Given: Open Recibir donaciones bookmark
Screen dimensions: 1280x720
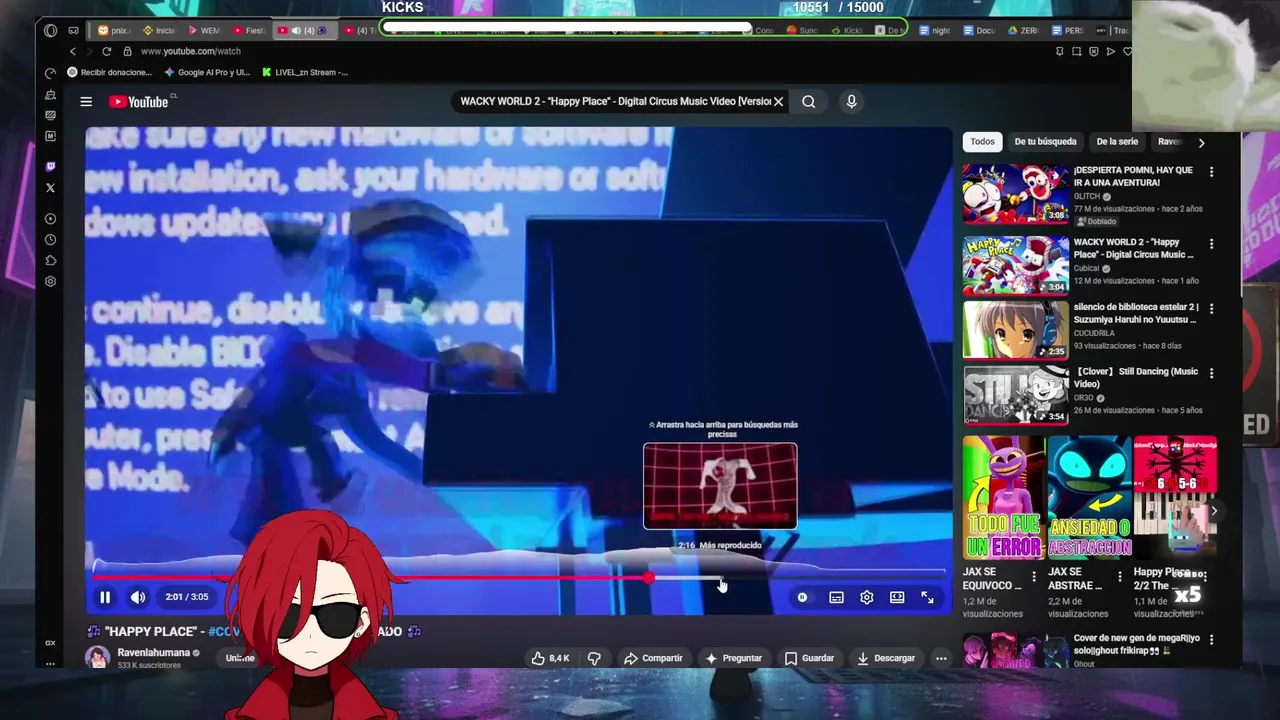Looking at the screenshot, I should (x=109, y=72).
